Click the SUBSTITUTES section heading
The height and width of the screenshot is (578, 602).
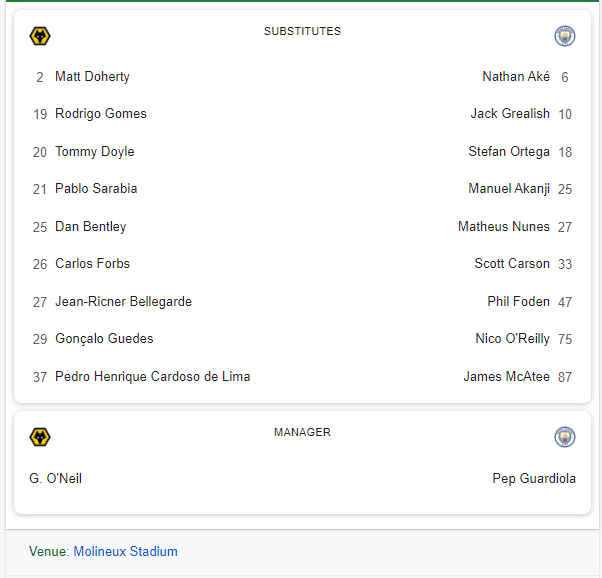pos(302,31)
